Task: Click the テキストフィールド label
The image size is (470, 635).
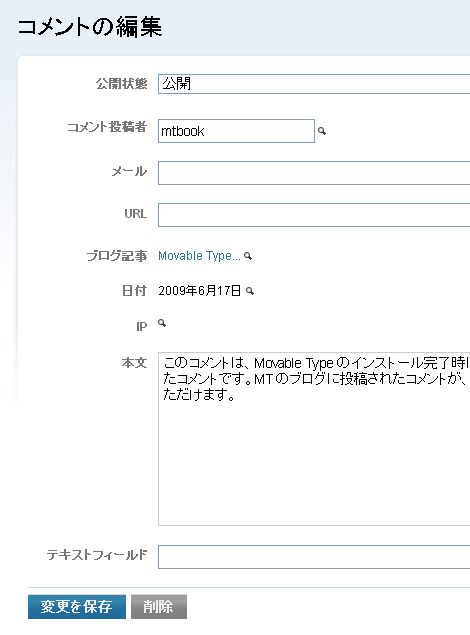Action: click(97, 554)
